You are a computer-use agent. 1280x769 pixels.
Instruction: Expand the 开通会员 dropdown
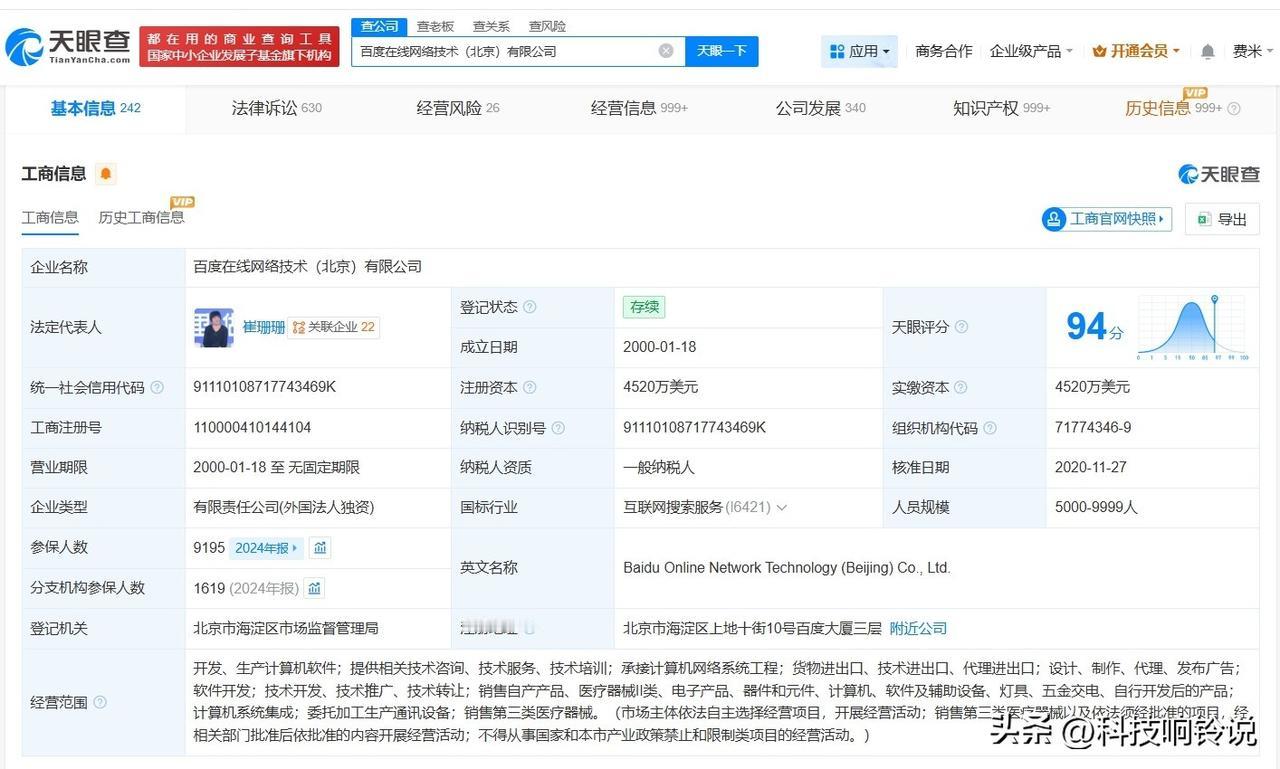point(1136,51)
